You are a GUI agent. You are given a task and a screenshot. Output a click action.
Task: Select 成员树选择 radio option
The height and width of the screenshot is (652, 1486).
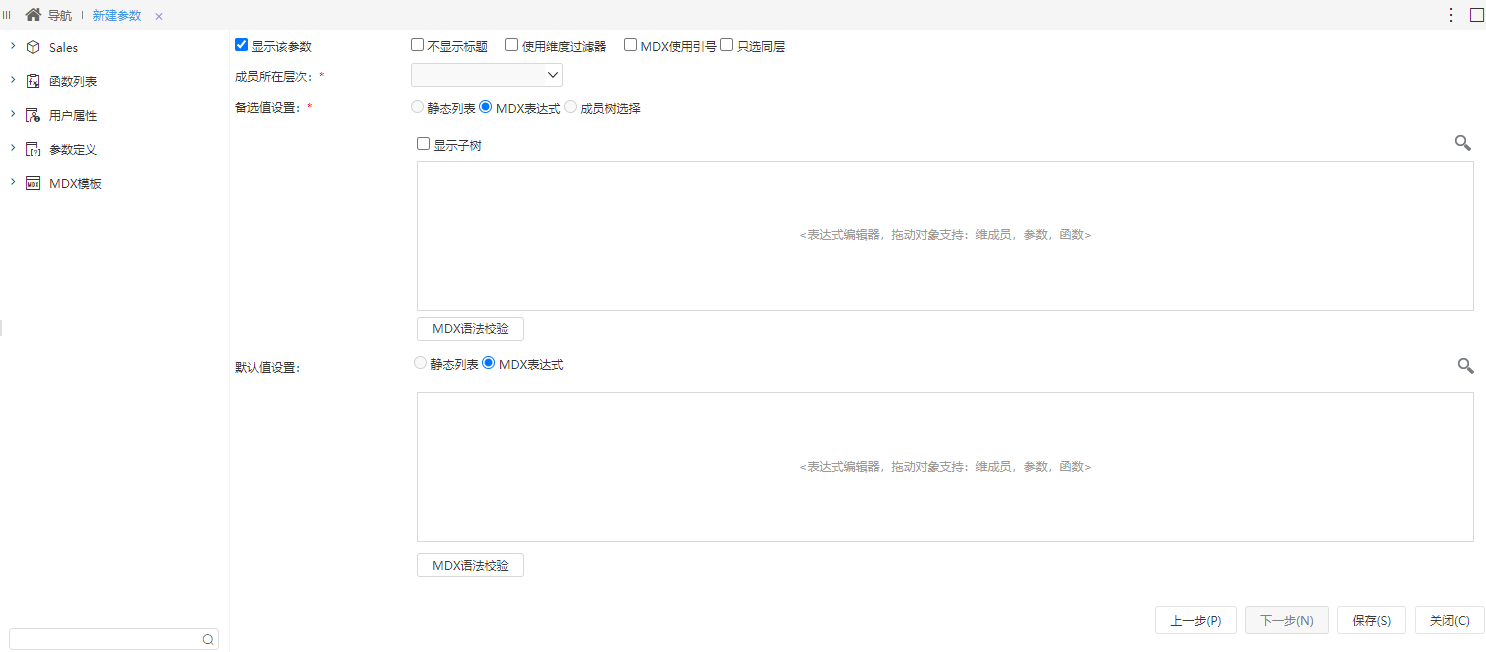[571, 107]
